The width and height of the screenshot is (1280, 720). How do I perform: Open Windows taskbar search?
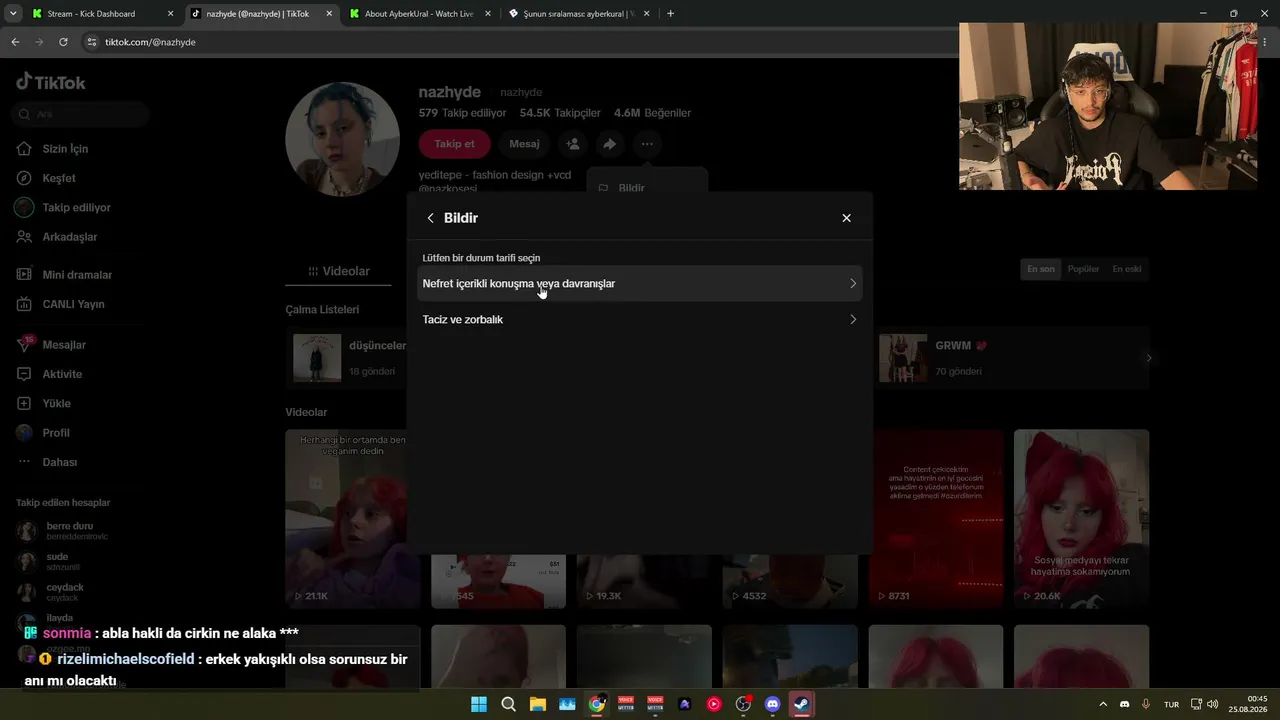(508, 704)
